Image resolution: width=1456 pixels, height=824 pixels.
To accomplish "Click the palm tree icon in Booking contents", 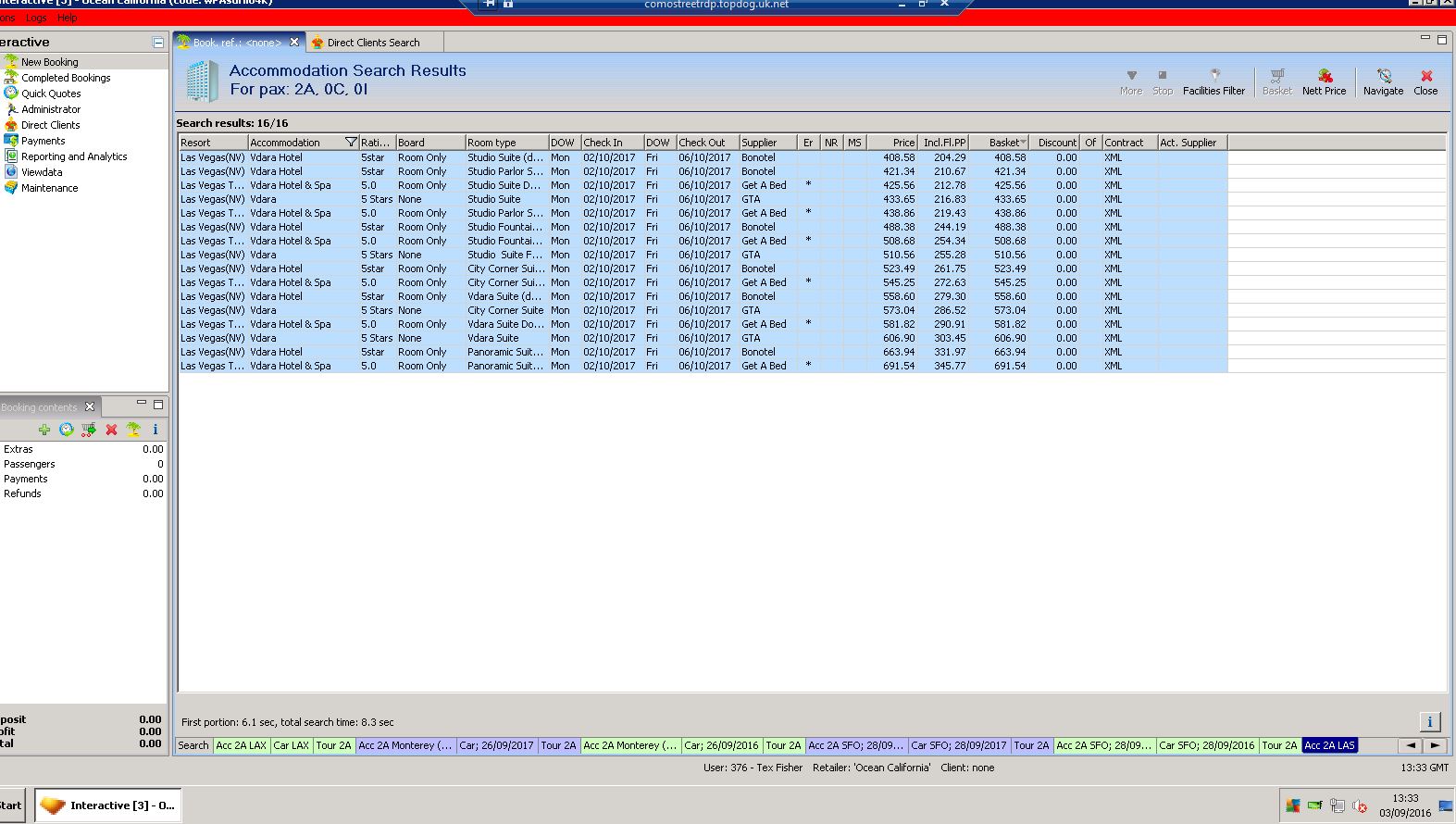I will click(133, 430).
